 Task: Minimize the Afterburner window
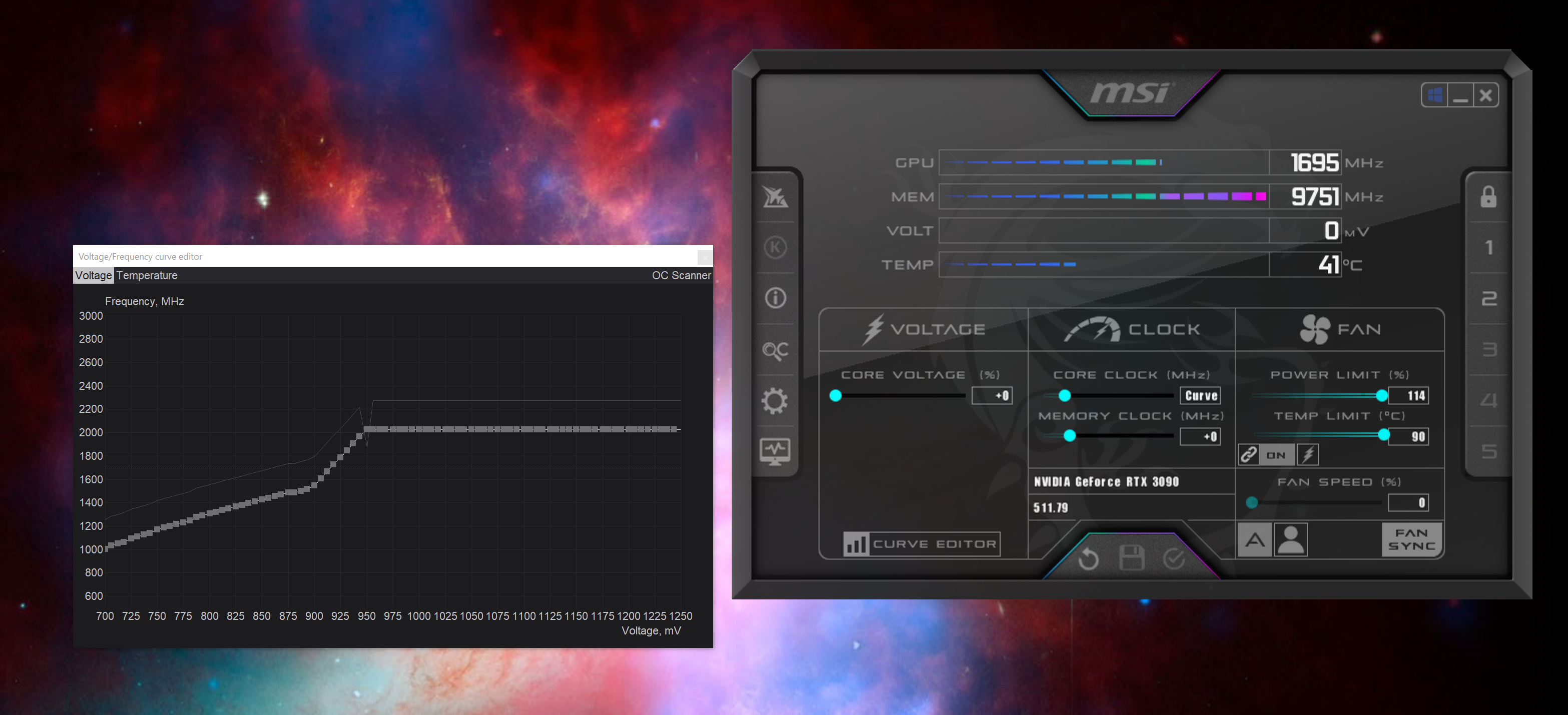pos(1460,95)
